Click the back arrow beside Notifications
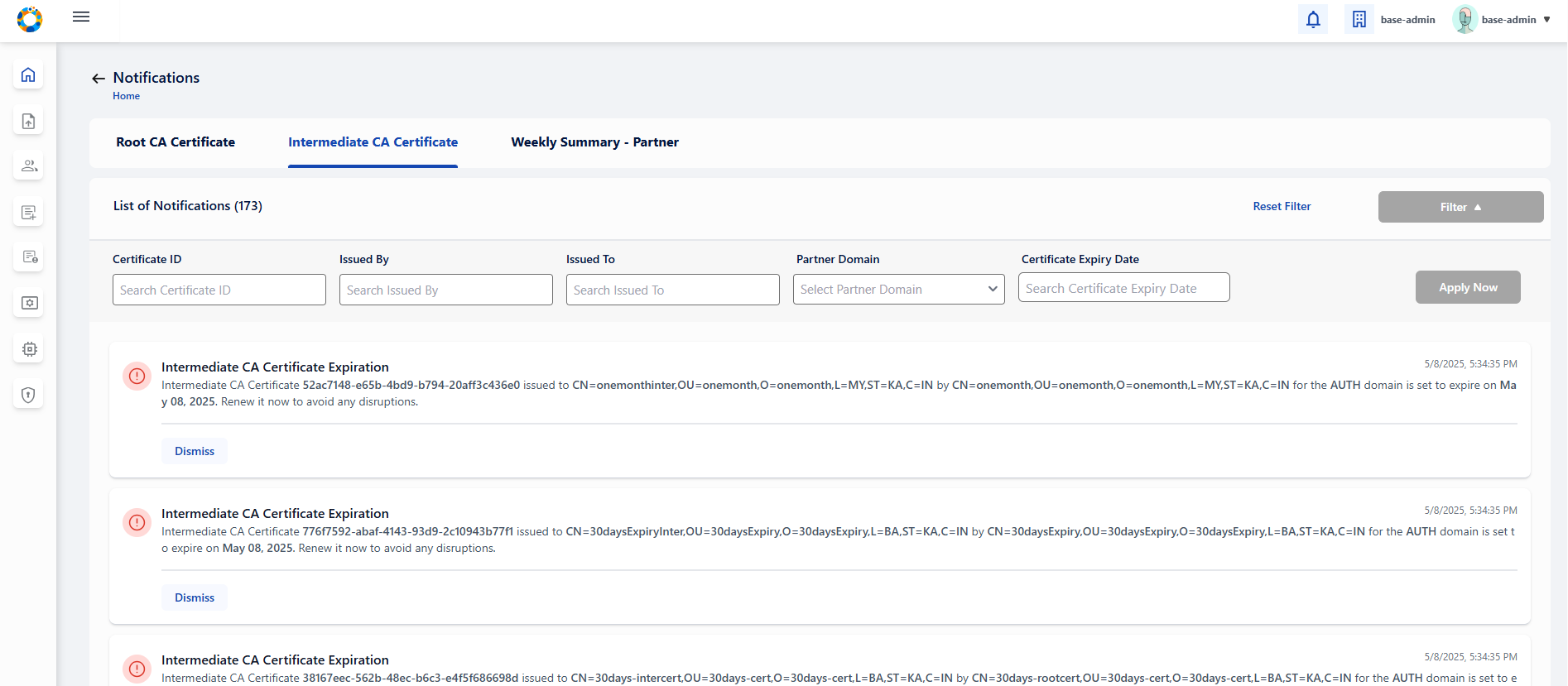Viewport: 1568px width, 686px height. 99,78
